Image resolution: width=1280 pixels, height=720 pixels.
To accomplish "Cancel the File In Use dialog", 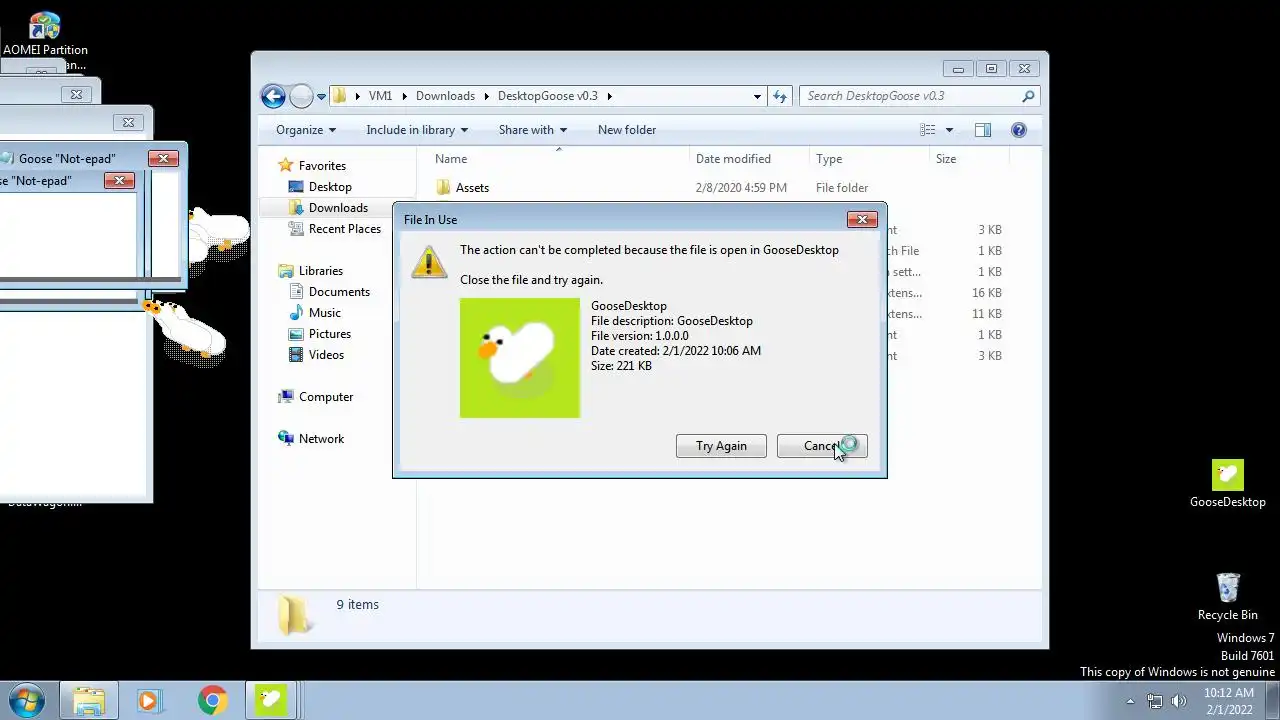I will point(822,446).
